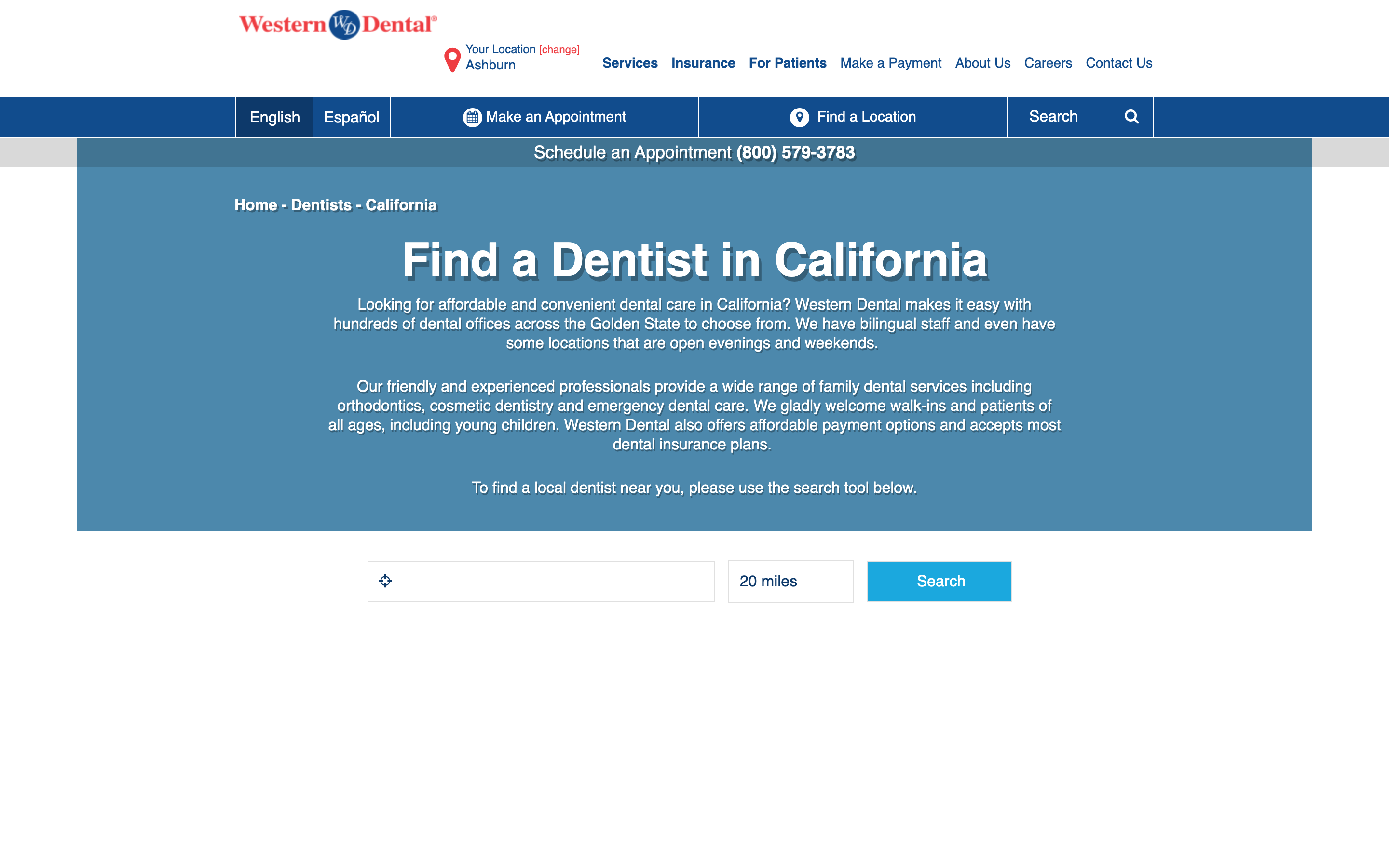
Task: Click the Dentists breadcrumb link
Action: coord(321,205)
